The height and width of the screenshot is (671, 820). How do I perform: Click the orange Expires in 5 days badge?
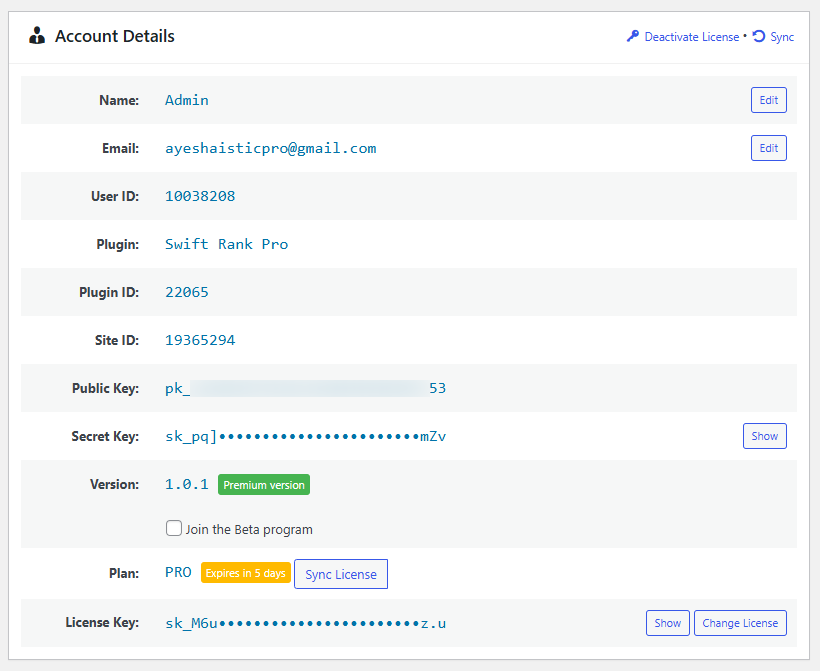[243, 573]
